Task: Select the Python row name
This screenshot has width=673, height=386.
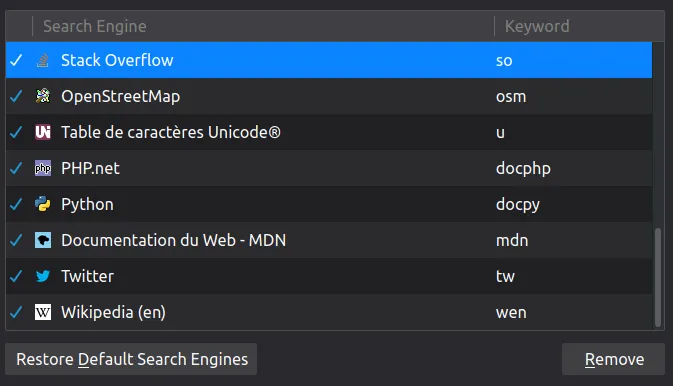Action: 87,204
